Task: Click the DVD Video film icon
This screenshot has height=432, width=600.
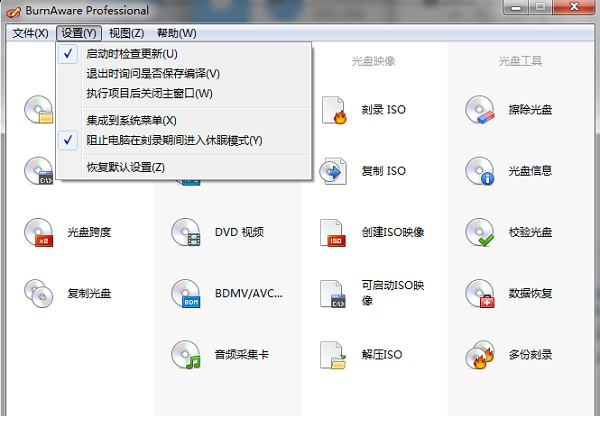Action: click(186, 232)
